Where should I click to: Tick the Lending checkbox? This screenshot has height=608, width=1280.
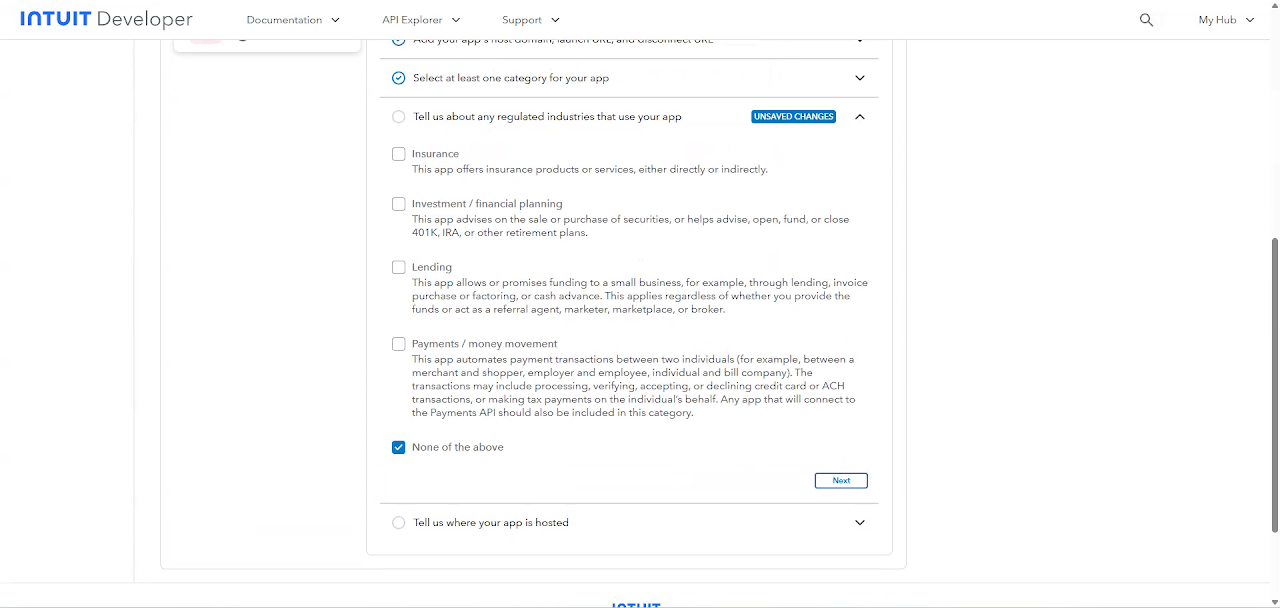[x=399, y=267]
